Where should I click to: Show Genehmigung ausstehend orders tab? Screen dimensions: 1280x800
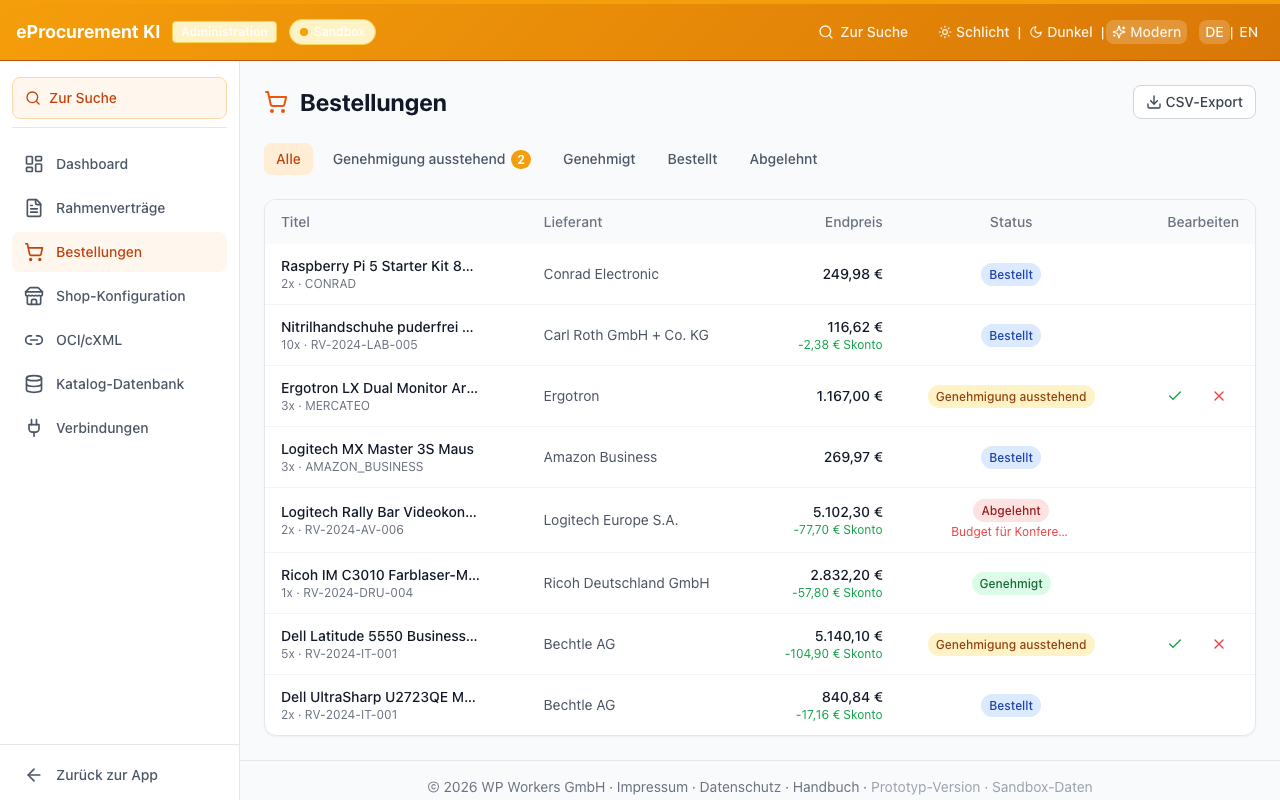(431, 159)
